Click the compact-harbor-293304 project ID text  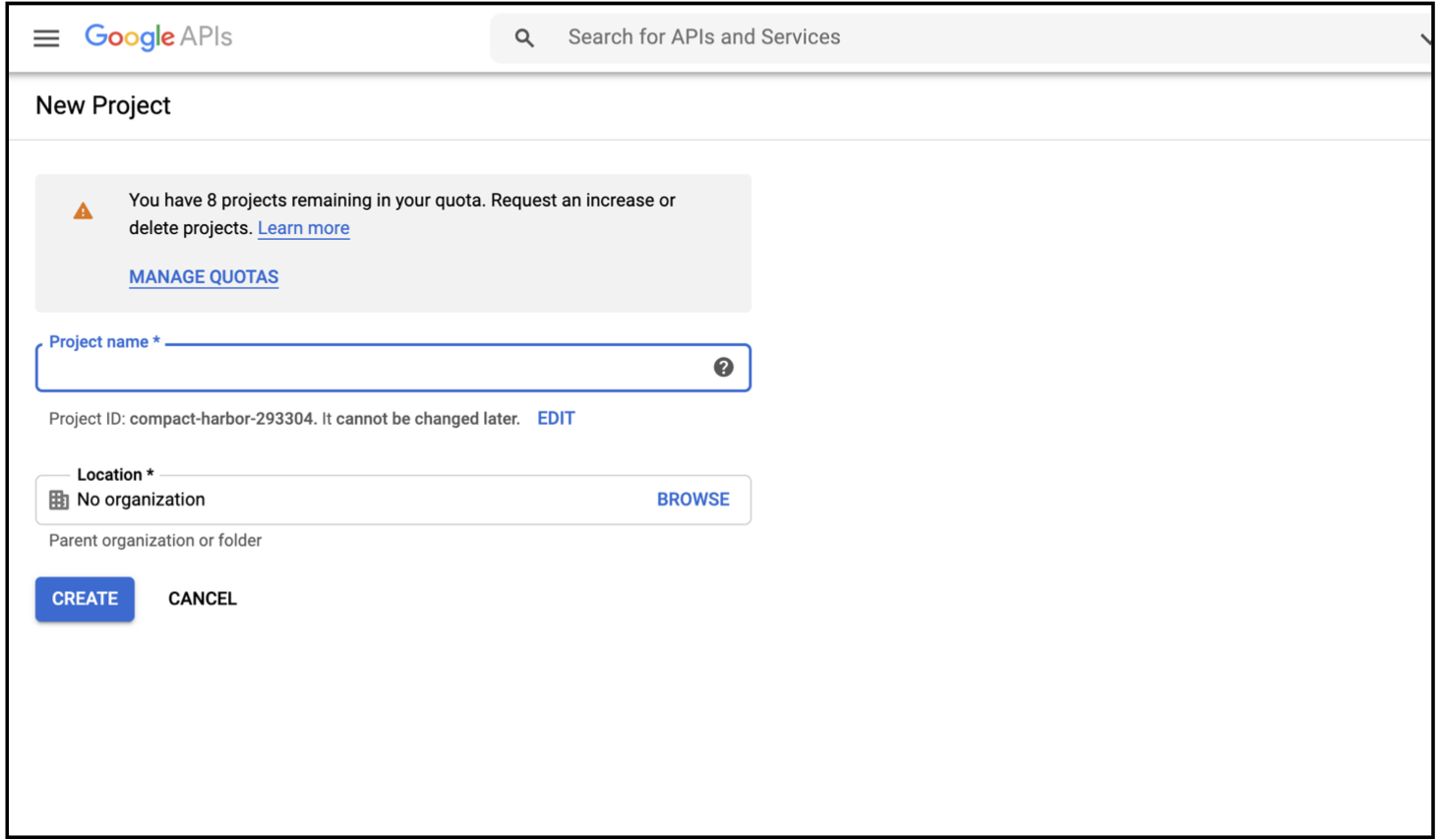click(x=221, y=419)
